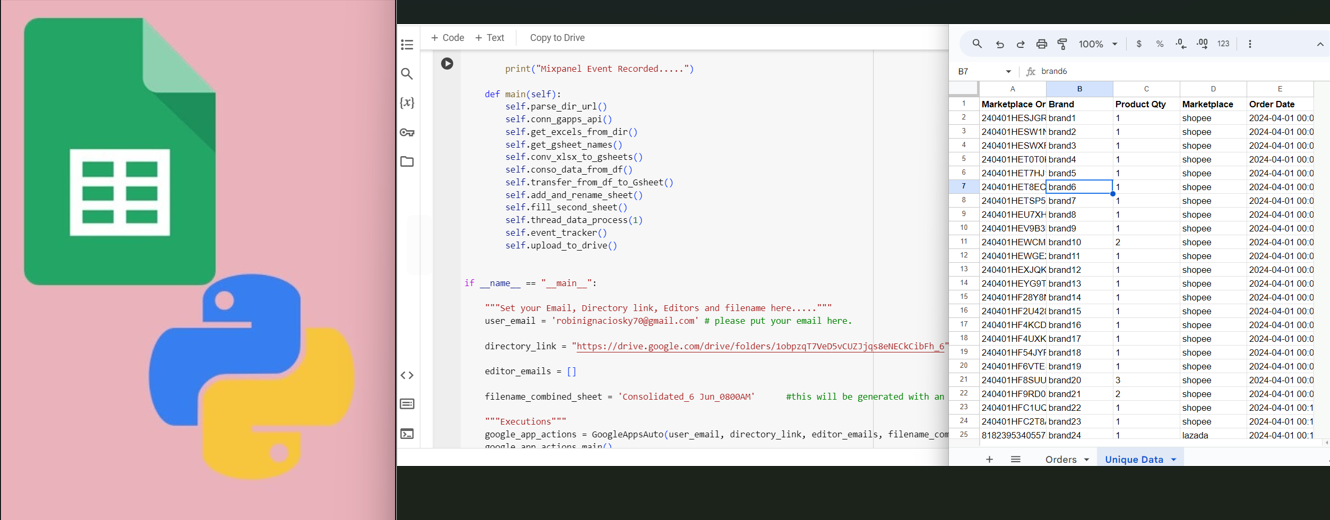Open the Orders sheet tab menu arrow
This screenshot has width=1330, height=520.
[x=1086, y=460]
